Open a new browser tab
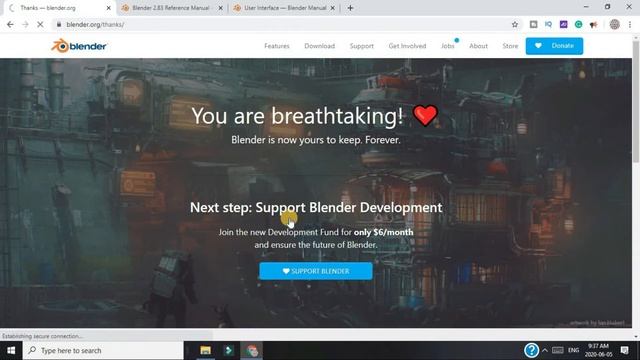 coord(350,8)
